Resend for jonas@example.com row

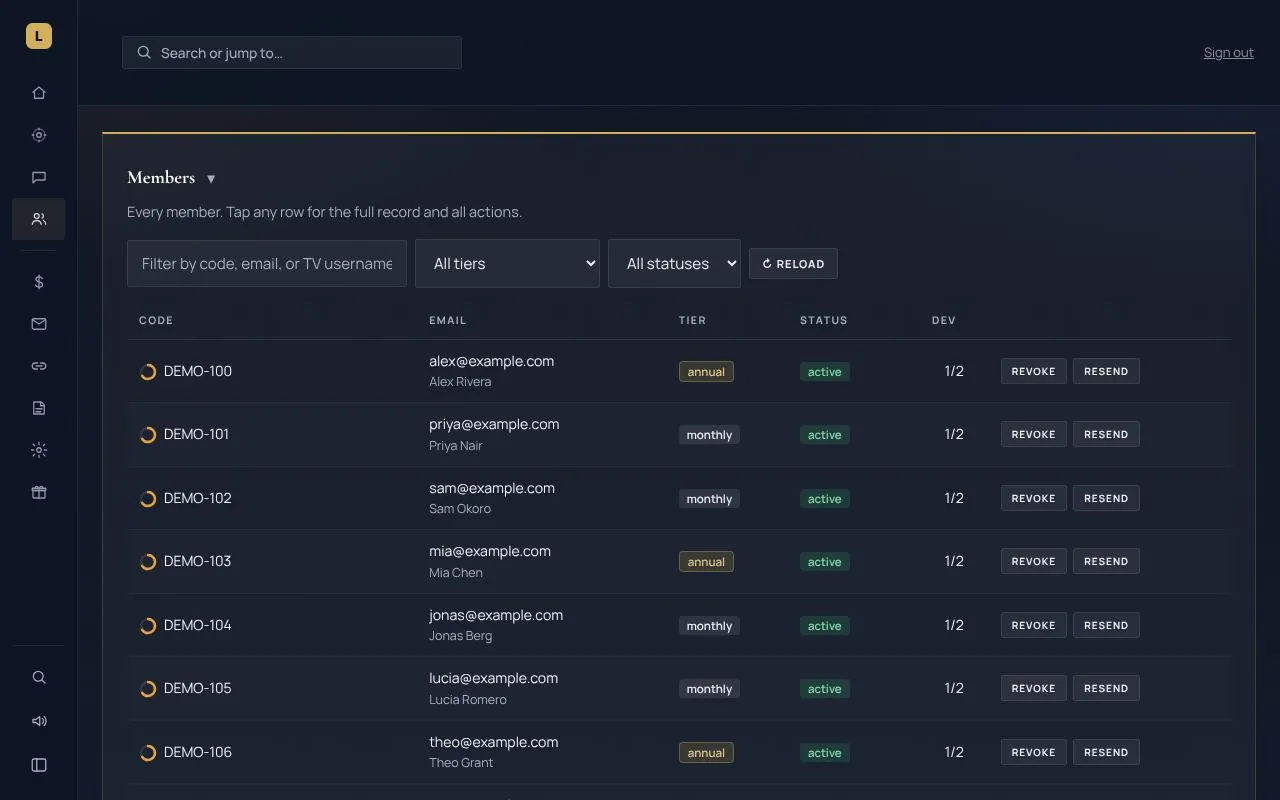coord(1106,625)
